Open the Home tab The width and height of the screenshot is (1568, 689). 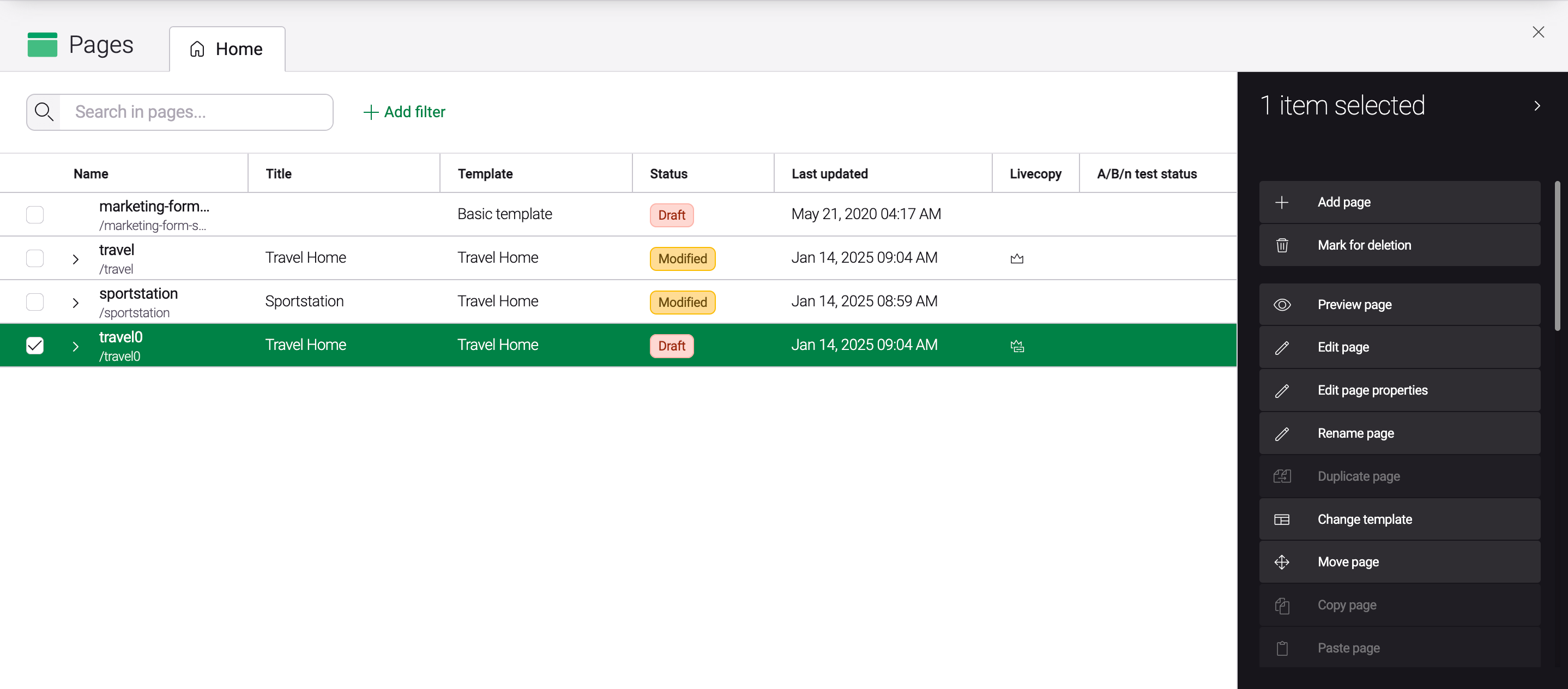[227, 49]
